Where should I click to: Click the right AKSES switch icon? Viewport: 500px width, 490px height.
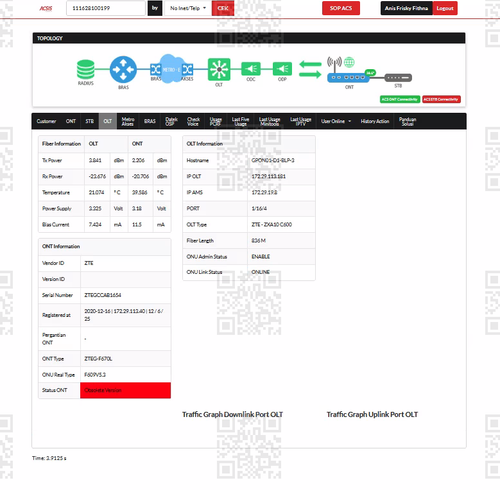point(188,69)
